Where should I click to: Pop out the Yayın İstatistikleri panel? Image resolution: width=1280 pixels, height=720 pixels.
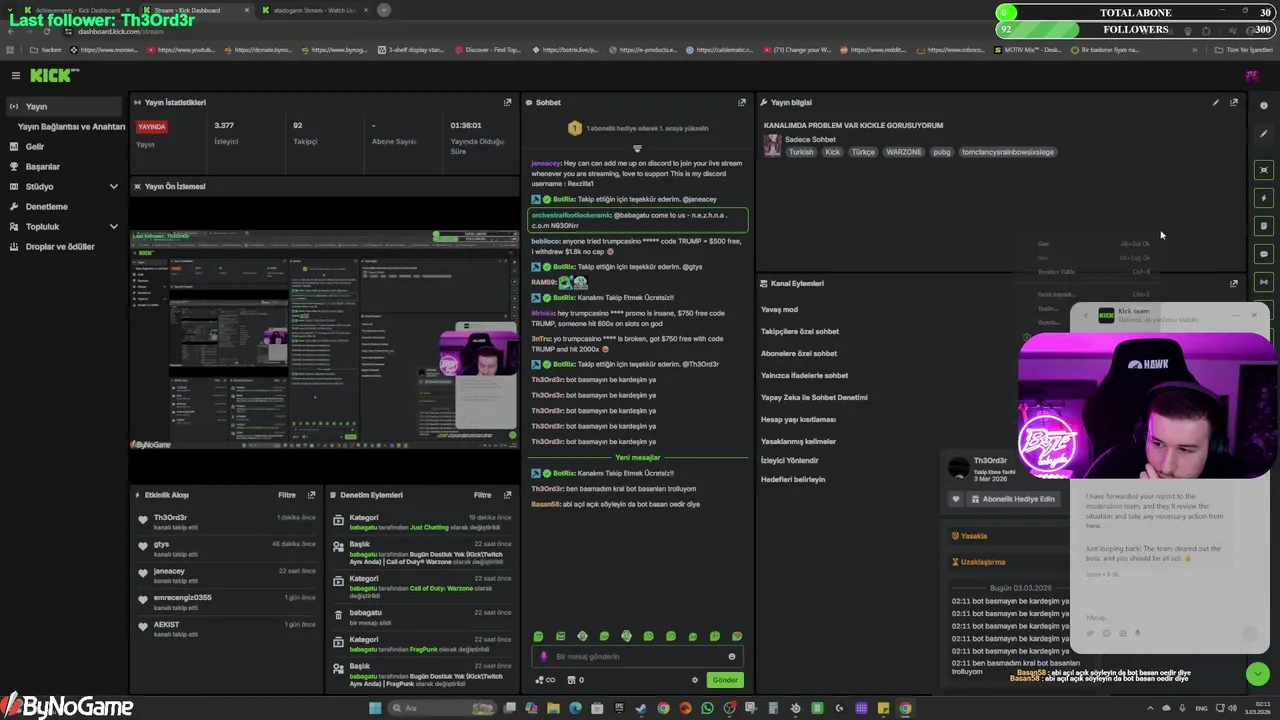click(x=507, y=102)
